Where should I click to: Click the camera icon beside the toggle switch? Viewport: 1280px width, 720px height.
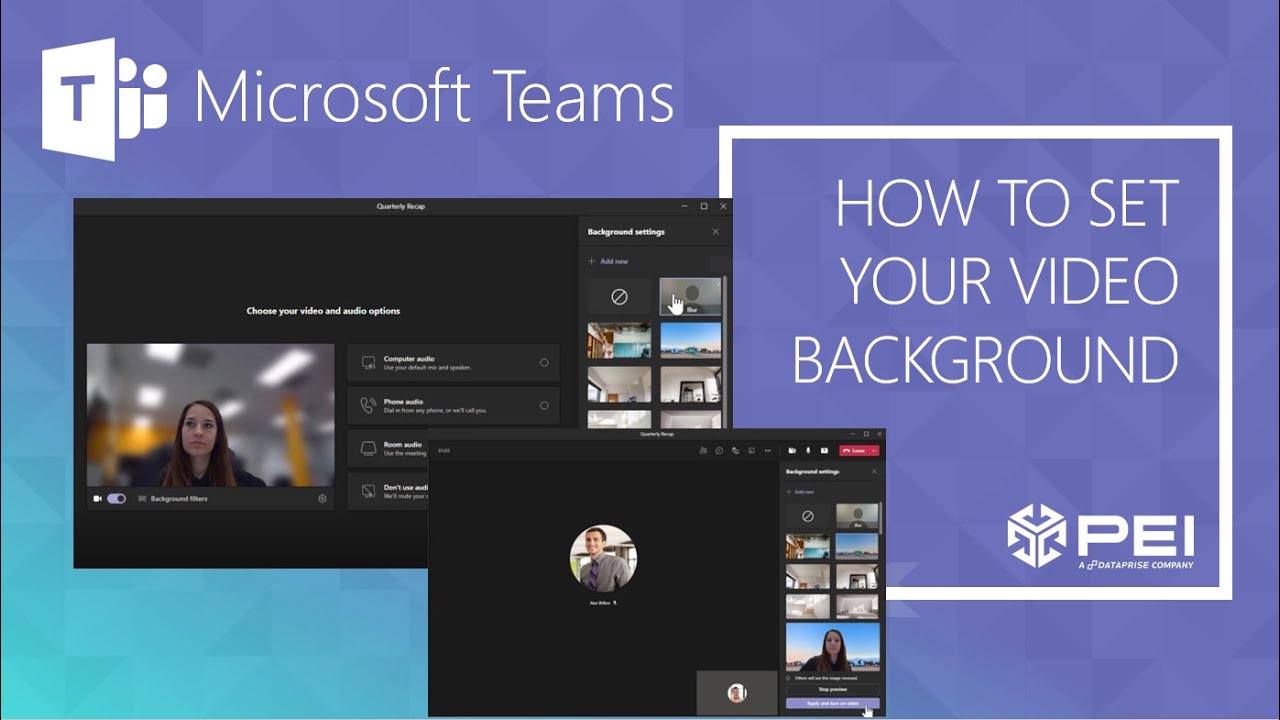point(98,498)
